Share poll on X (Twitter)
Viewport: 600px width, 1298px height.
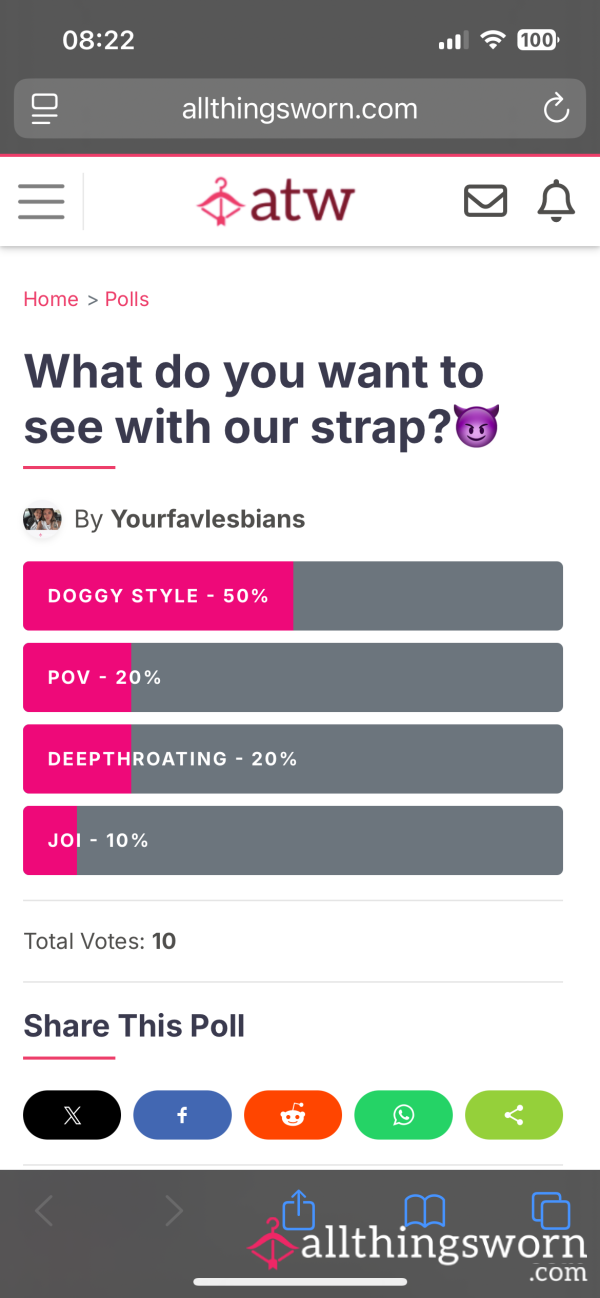(x=72, y=1115)
